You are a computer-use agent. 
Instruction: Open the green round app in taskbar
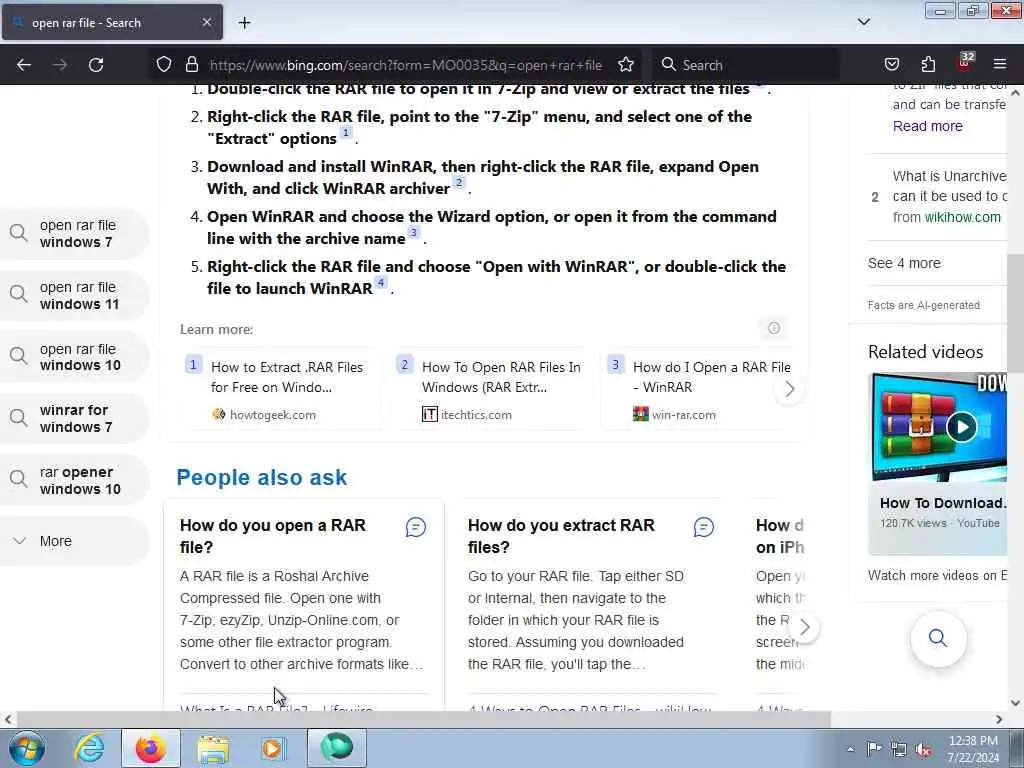(x=337, y=748)
